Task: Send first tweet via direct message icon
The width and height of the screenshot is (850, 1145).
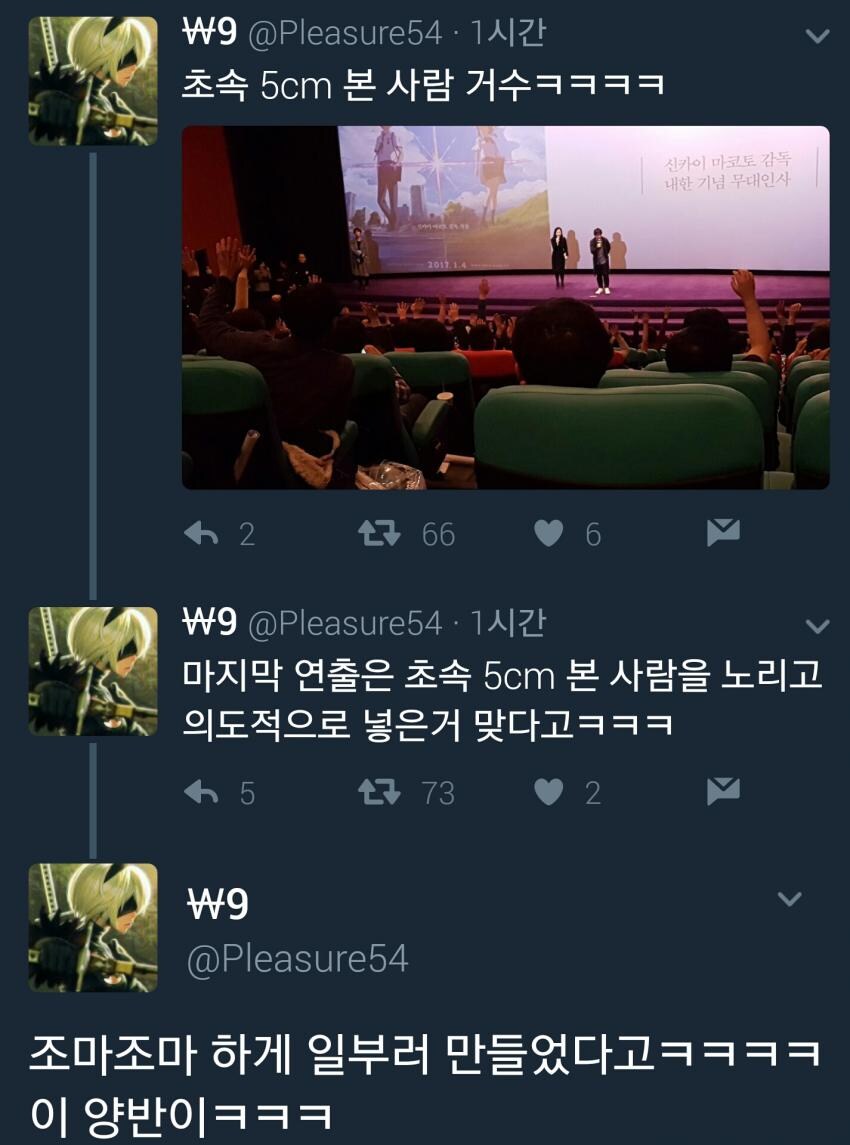Action: click(x=723, y=533)
